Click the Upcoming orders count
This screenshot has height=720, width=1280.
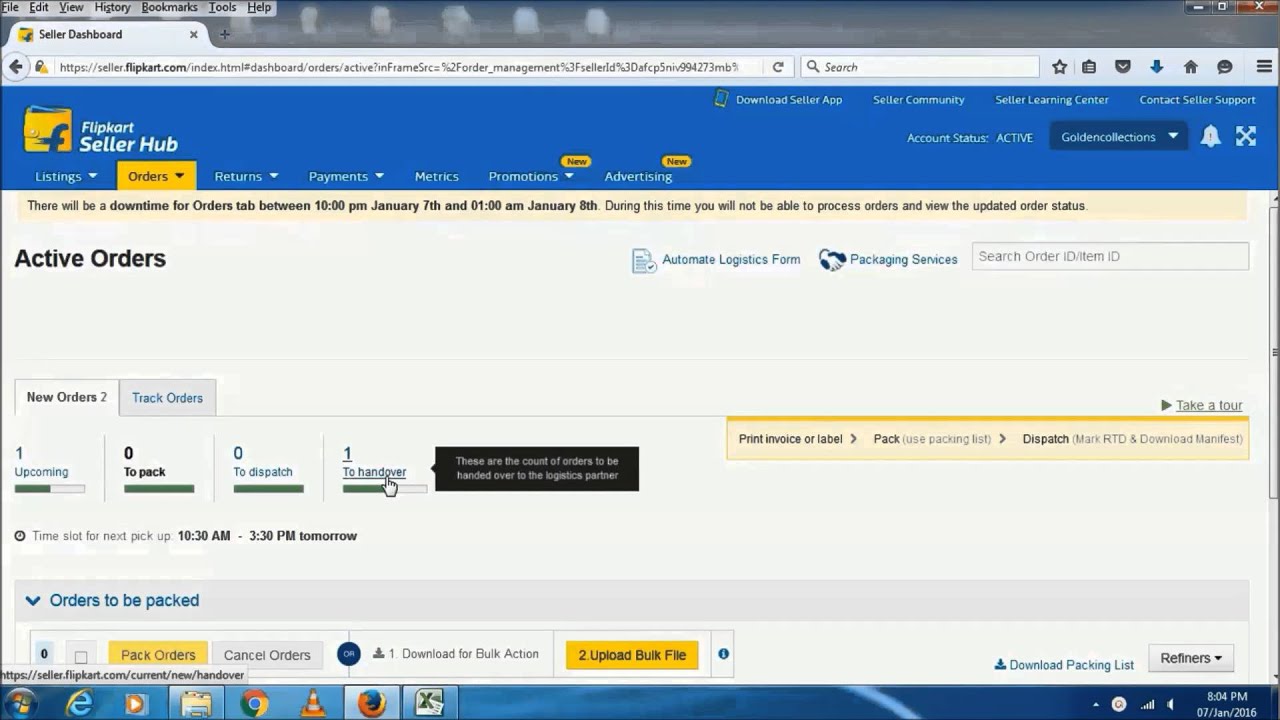[x=41, y=463]
